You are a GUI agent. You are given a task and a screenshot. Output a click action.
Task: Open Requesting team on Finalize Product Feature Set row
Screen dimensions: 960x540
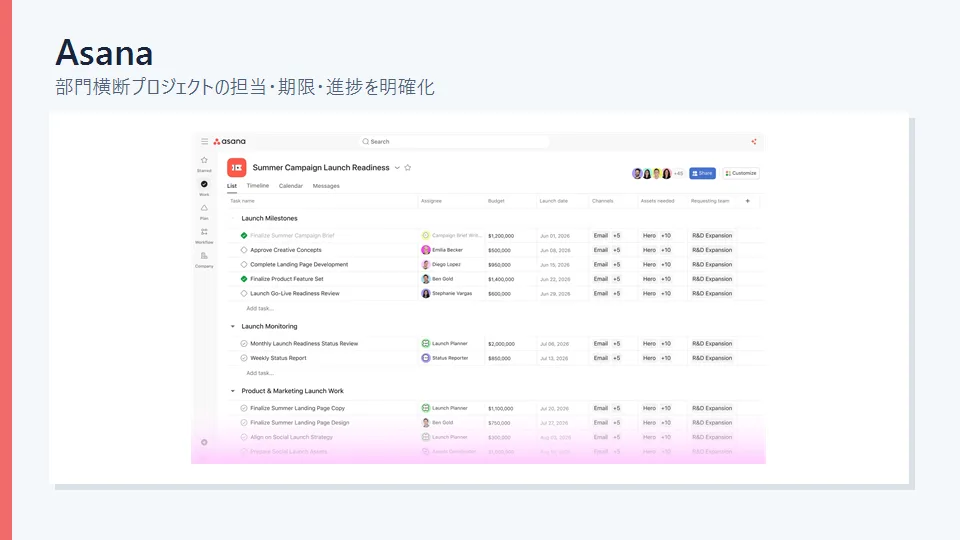(x=712, y=279)
